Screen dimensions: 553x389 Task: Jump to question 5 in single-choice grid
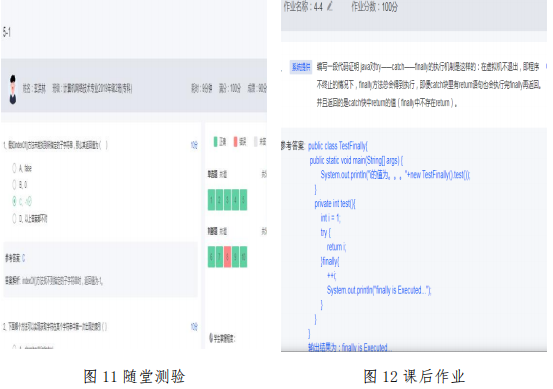coord(243,200)
